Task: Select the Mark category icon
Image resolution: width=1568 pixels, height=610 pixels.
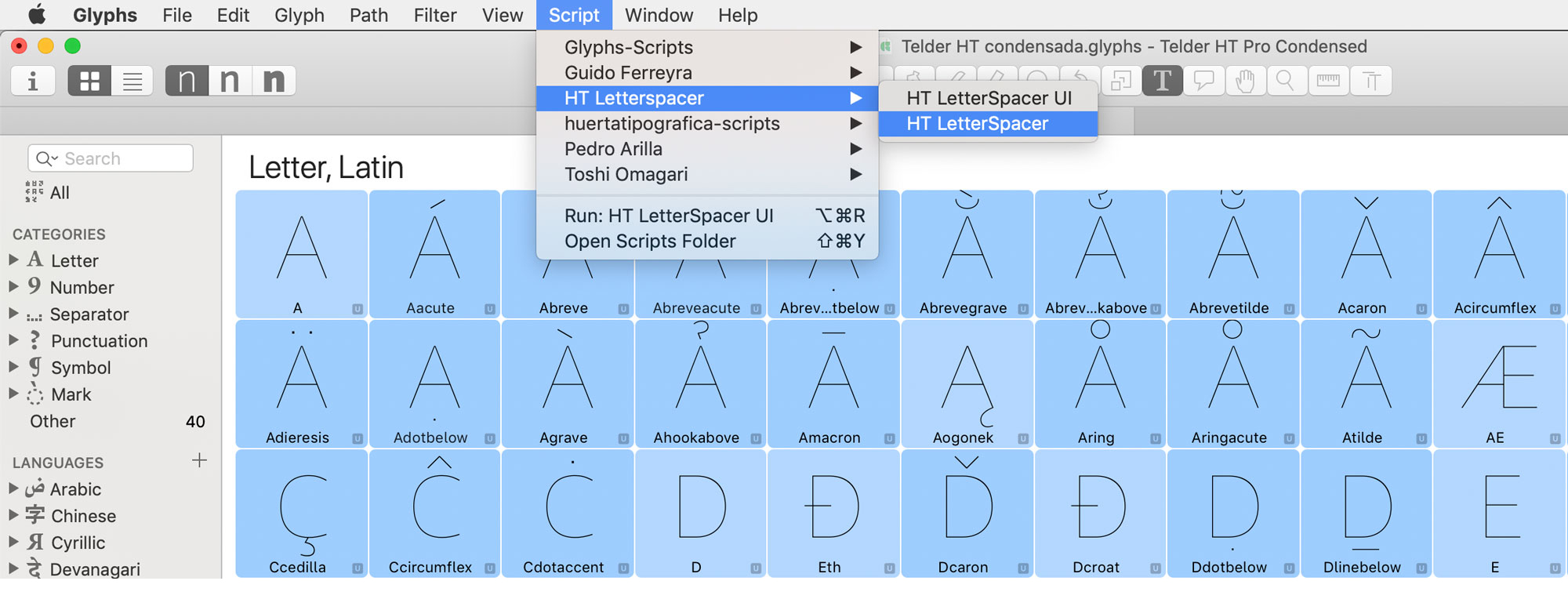Action: [35, 394]
